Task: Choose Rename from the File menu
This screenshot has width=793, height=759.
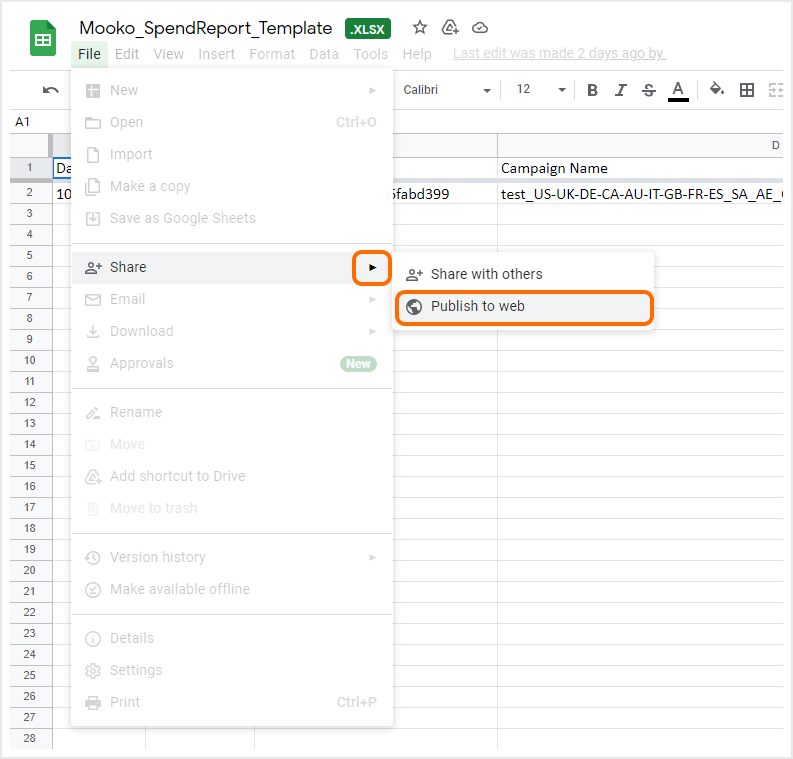Action: point(232,413)
